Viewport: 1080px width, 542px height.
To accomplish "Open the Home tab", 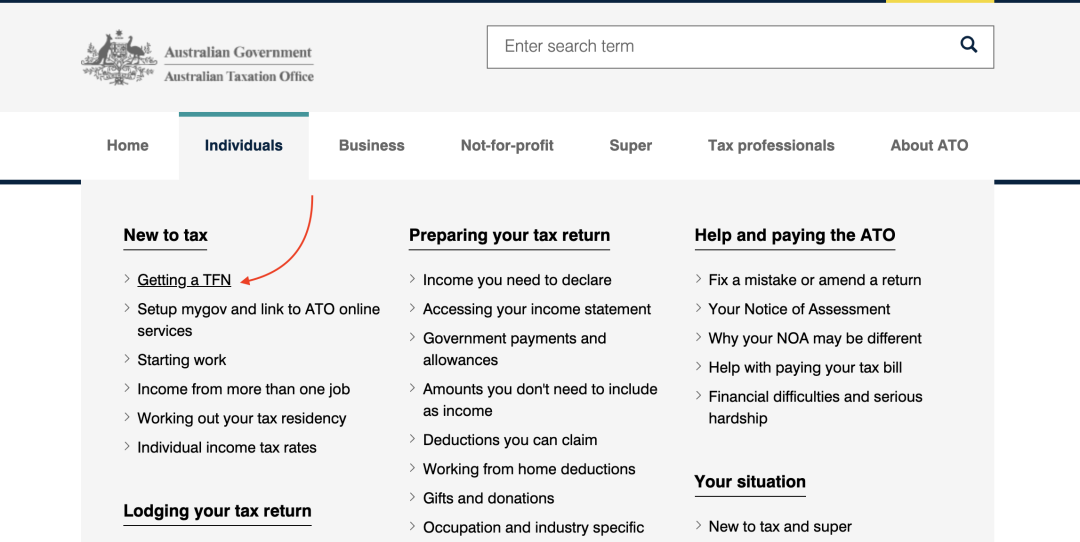I will [127, 145].
